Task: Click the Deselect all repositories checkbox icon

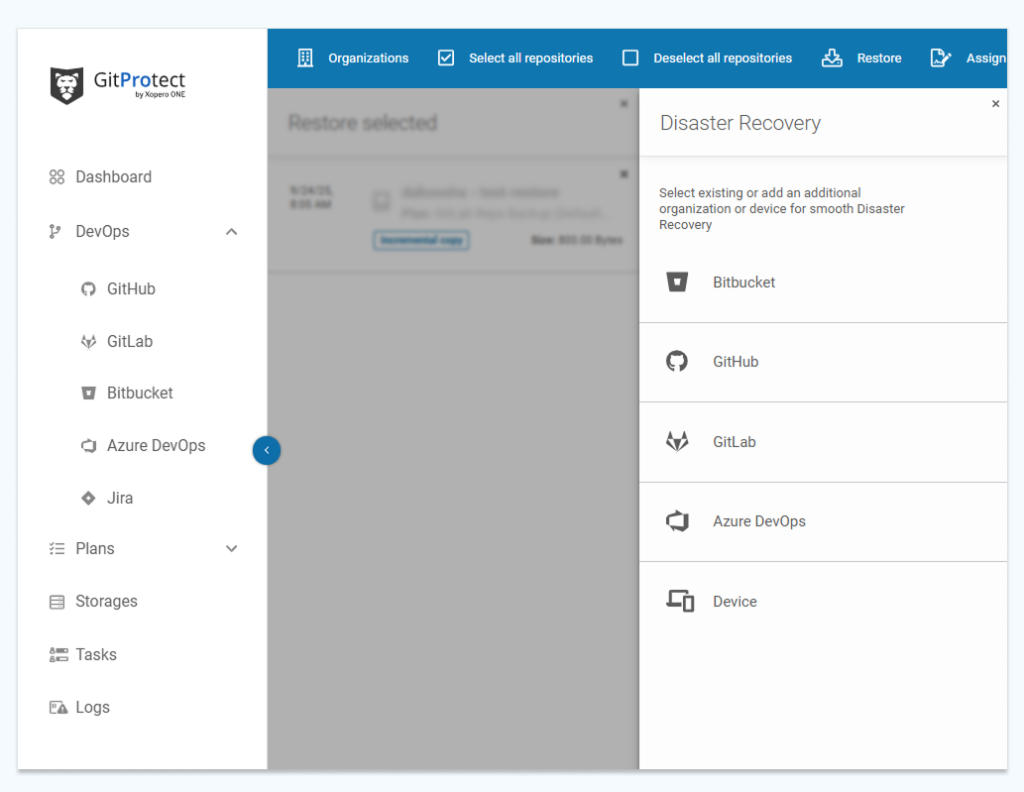Action: [630, 58]
